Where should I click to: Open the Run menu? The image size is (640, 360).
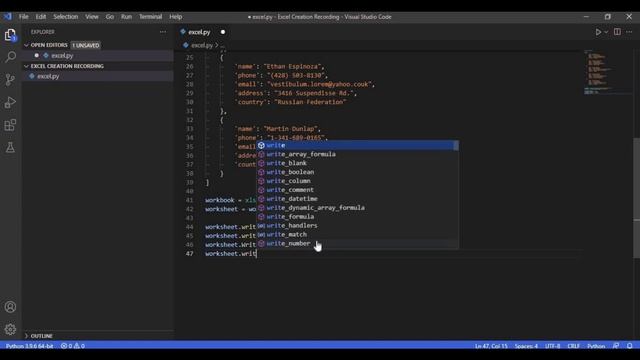(127, 17)
